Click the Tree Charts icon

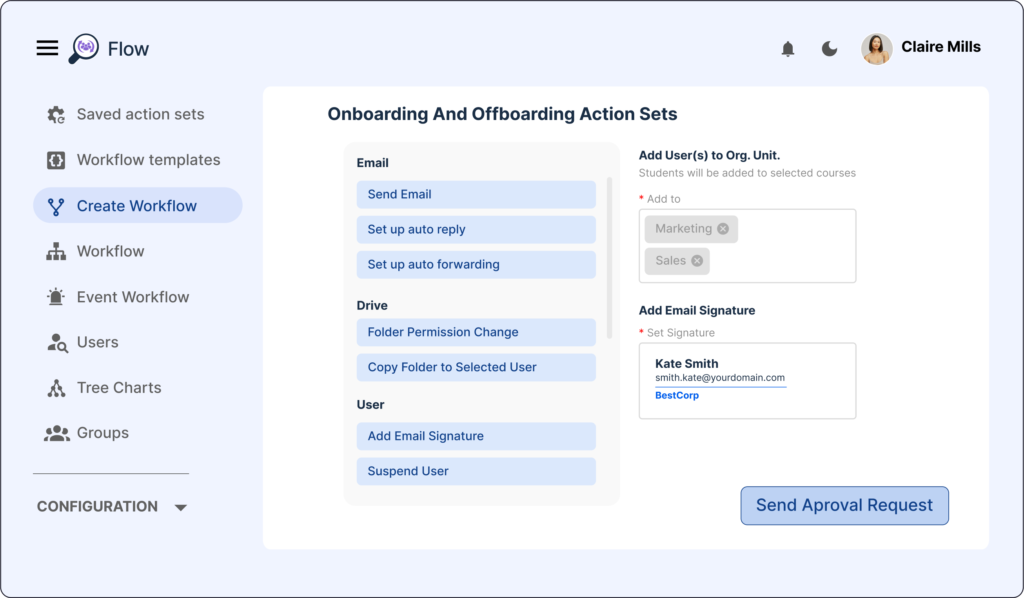coord(56,388)
